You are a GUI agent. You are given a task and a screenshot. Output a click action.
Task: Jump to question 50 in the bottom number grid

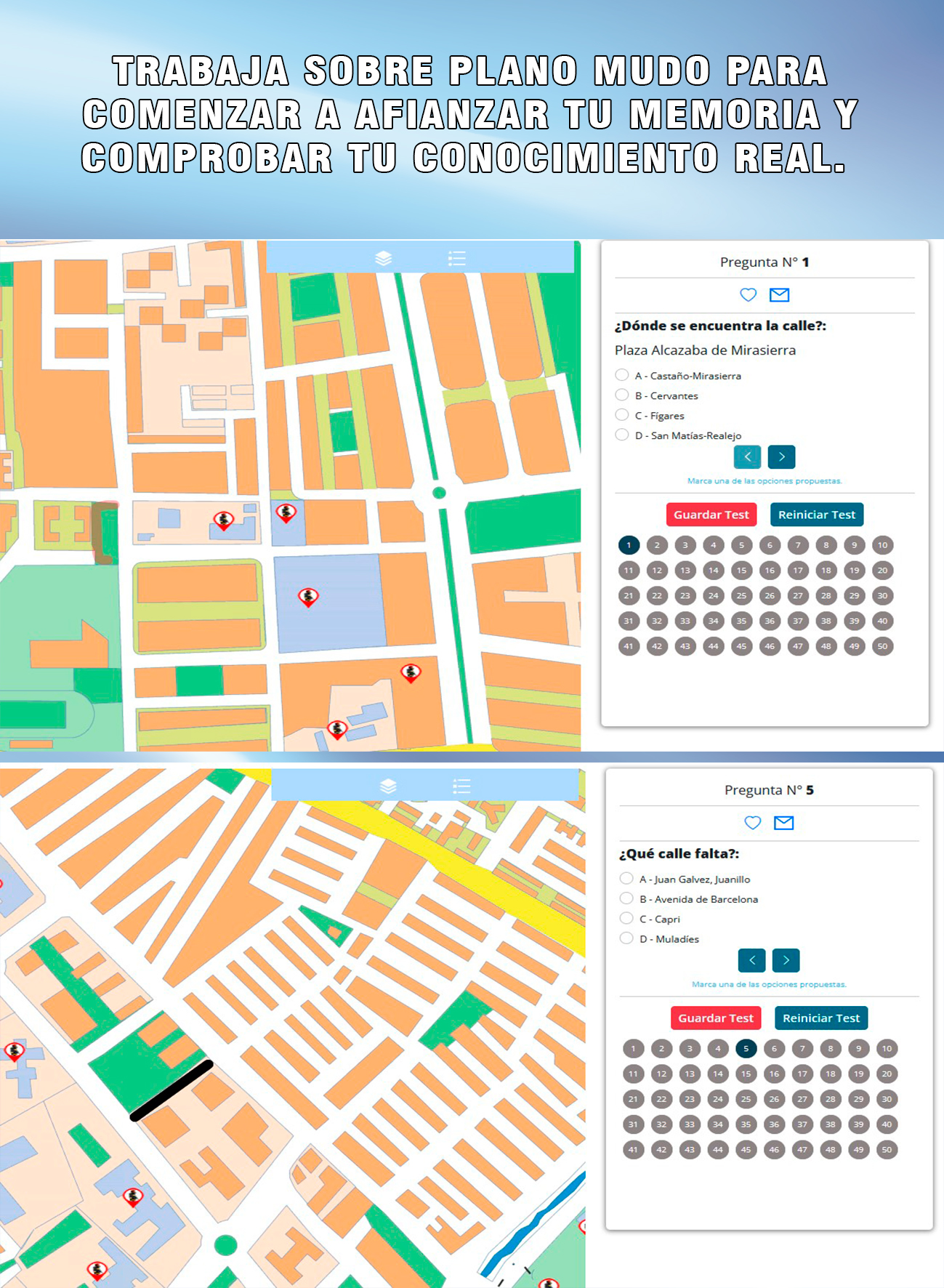click(887, 1149)
